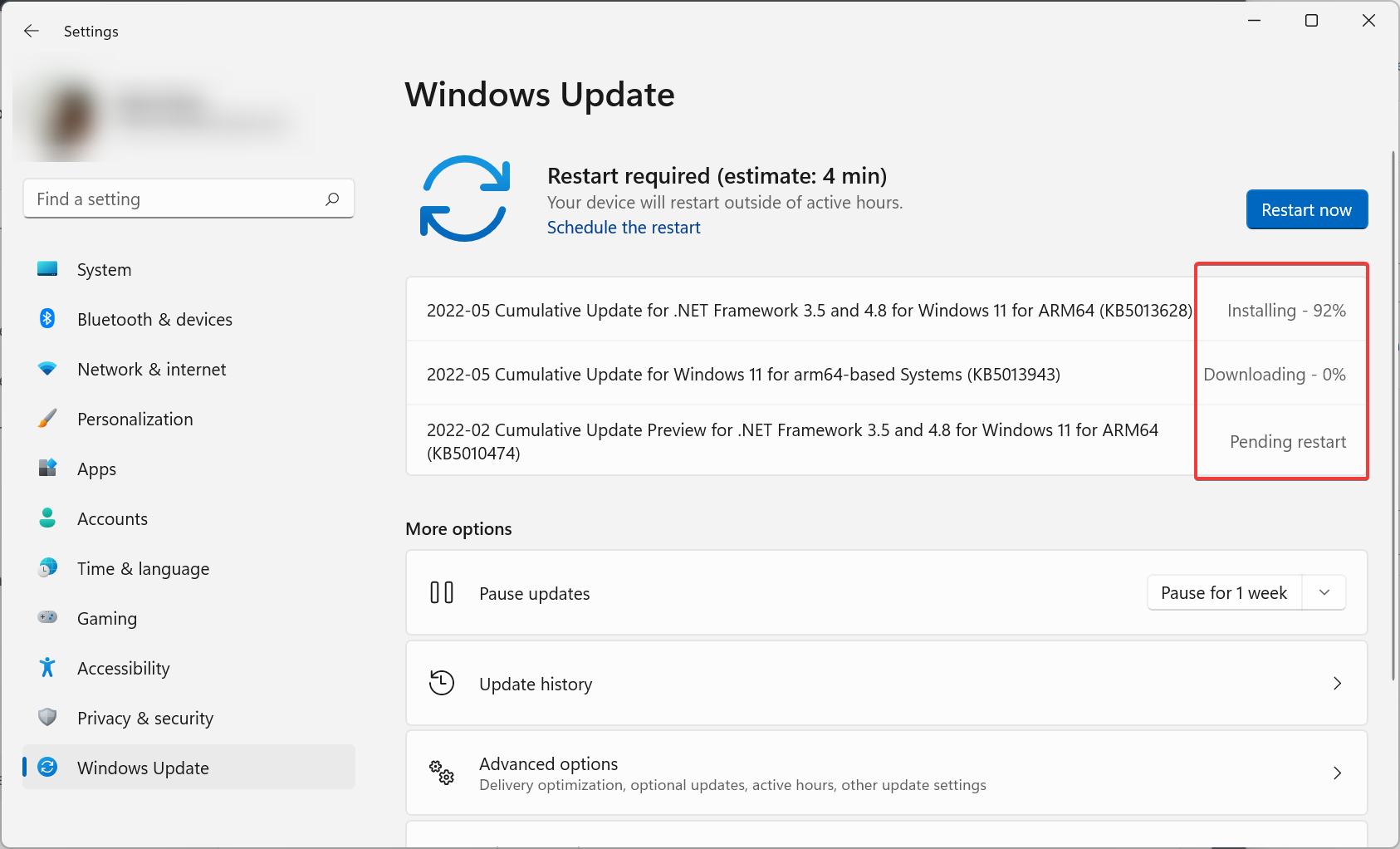Viewport: 1400px width, 849px height.
Task: Open the System settings page
Action: pos(188,269)
